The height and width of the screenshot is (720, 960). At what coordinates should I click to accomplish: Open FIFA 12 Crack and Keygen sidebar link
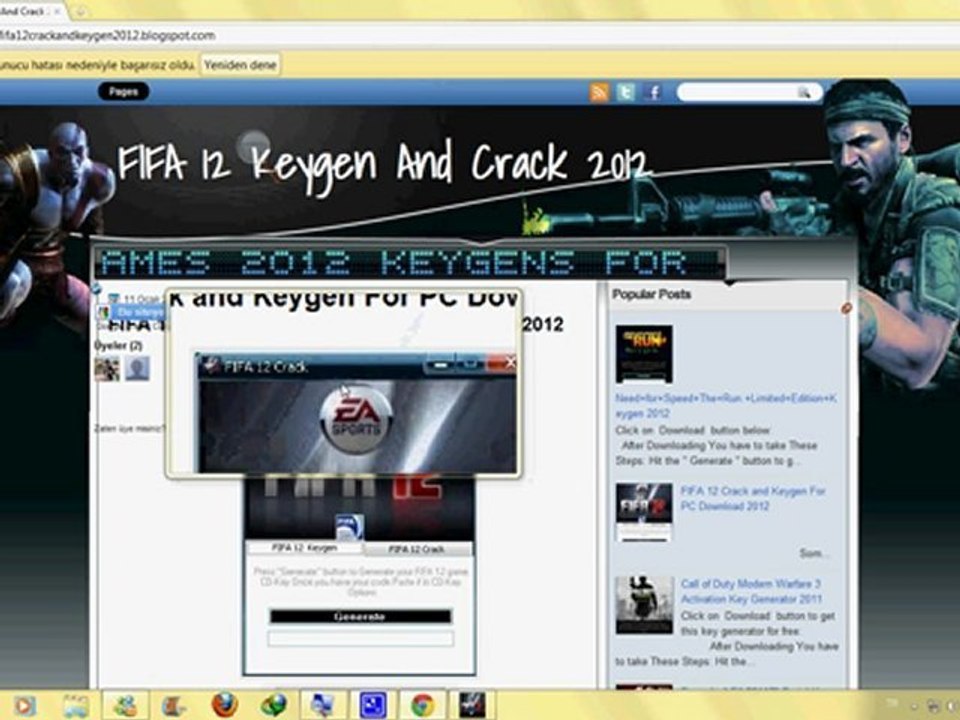coord(753,498)
